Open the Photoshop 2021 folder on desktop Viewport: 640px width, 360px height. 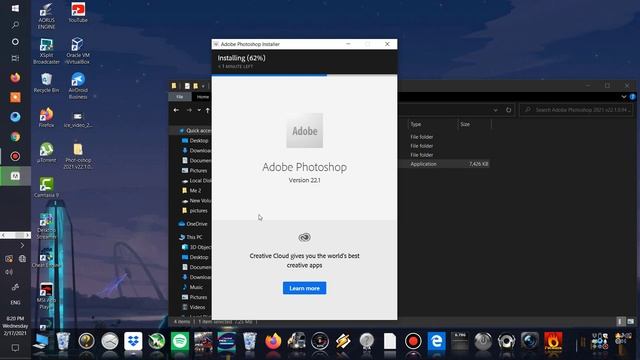pos(78,156)
